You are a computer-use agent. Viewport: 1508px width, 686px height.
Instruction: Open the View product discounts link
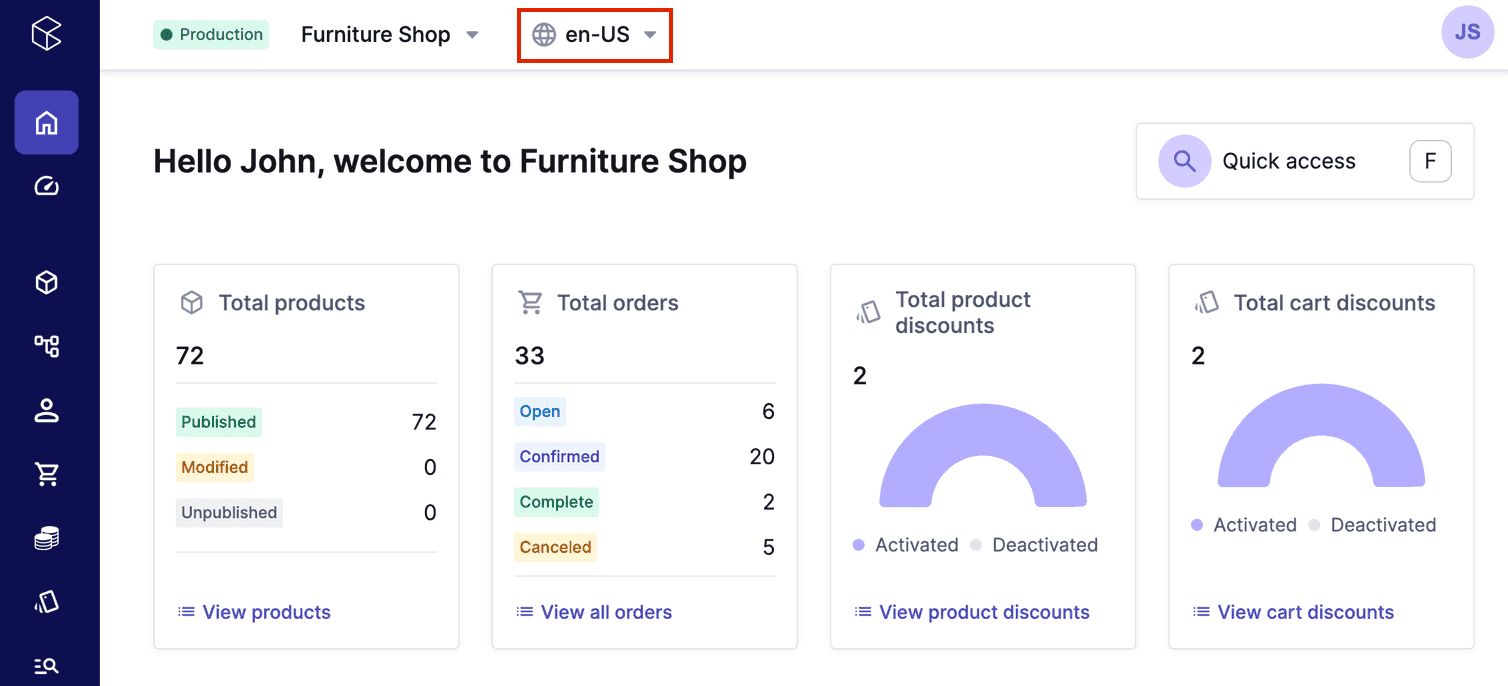(x=984, y=612)
